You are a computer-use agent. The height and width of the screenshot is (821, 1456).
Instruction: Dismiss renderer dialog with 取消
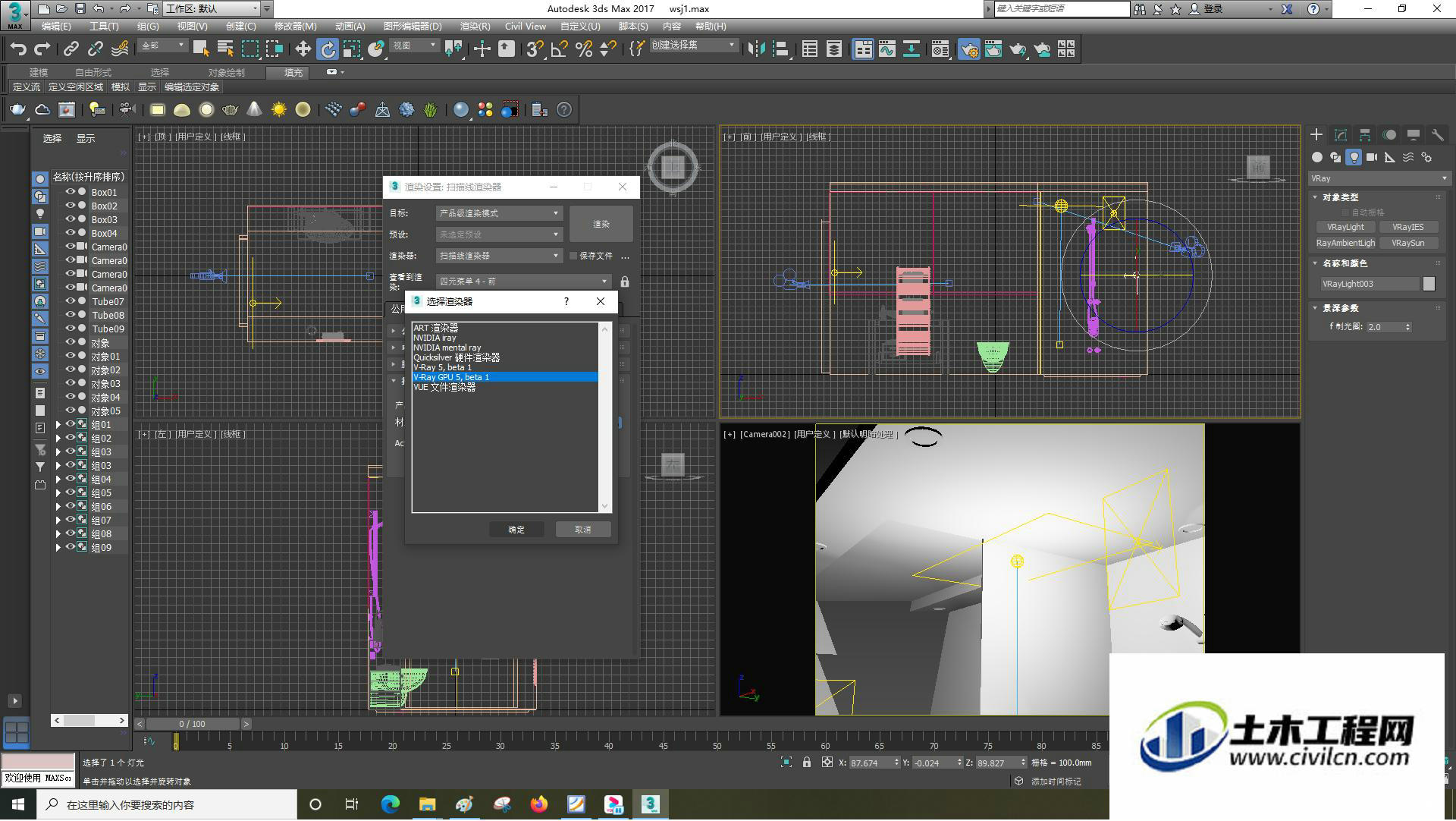pyautogui.click(x=582, y=530)
